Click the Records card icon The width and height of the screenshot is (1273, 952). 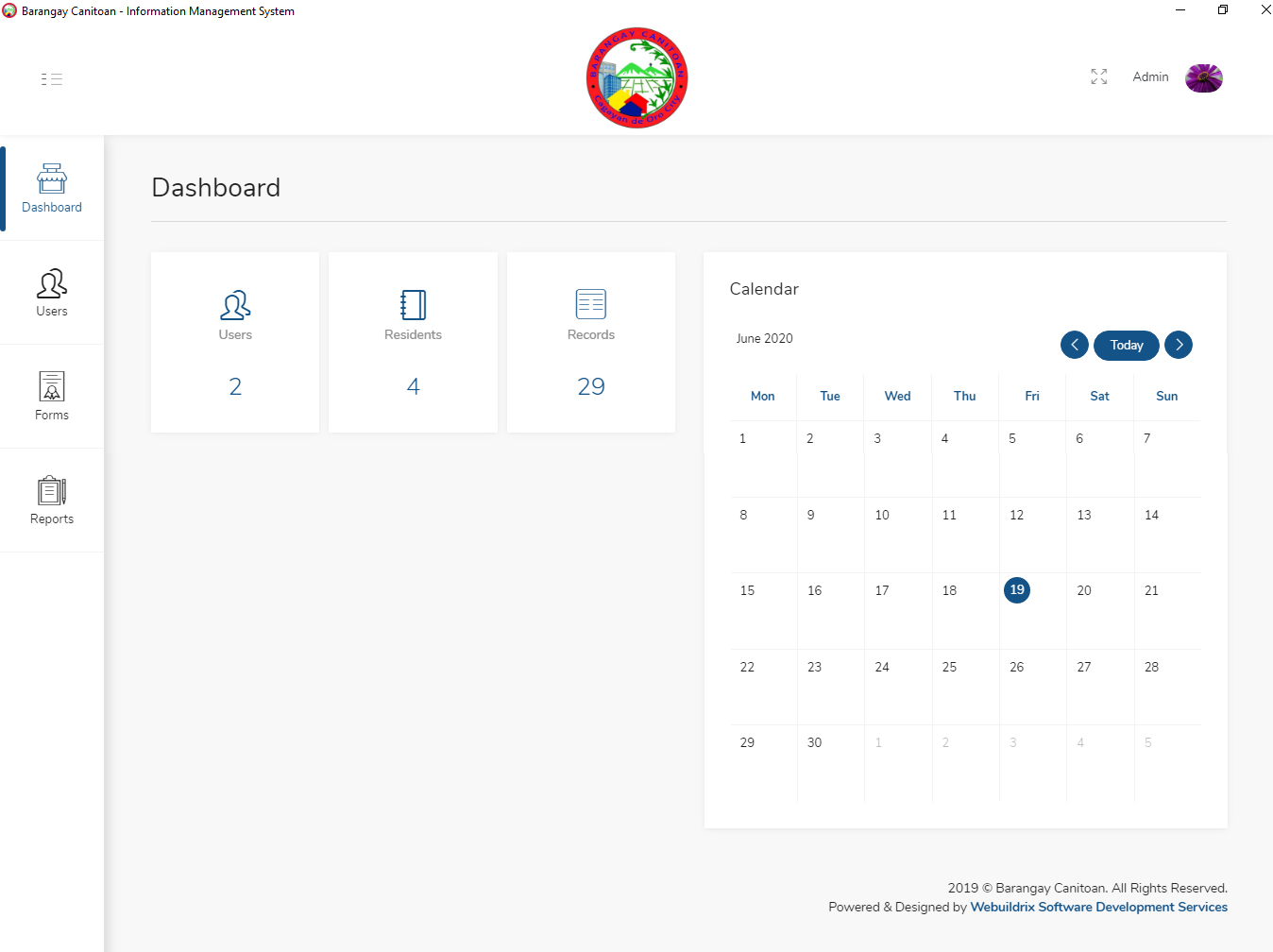(x=591, y=304)
